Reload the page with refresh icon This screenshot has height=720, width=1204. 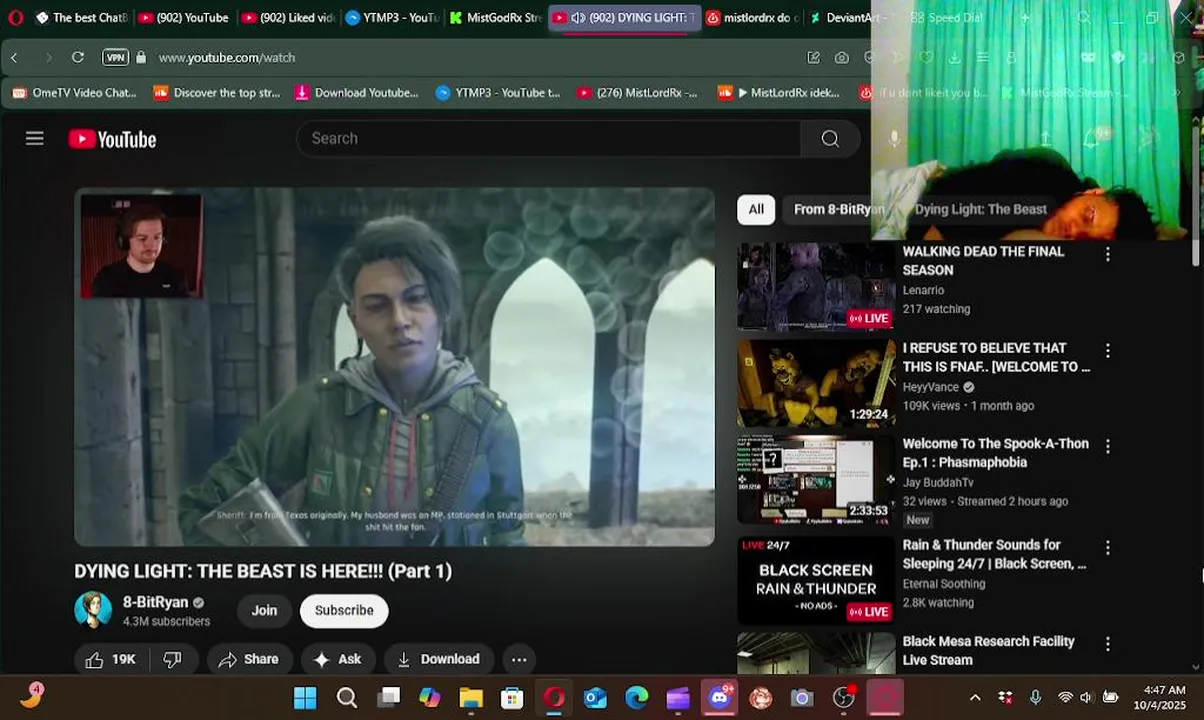click(x=78, y=58)
